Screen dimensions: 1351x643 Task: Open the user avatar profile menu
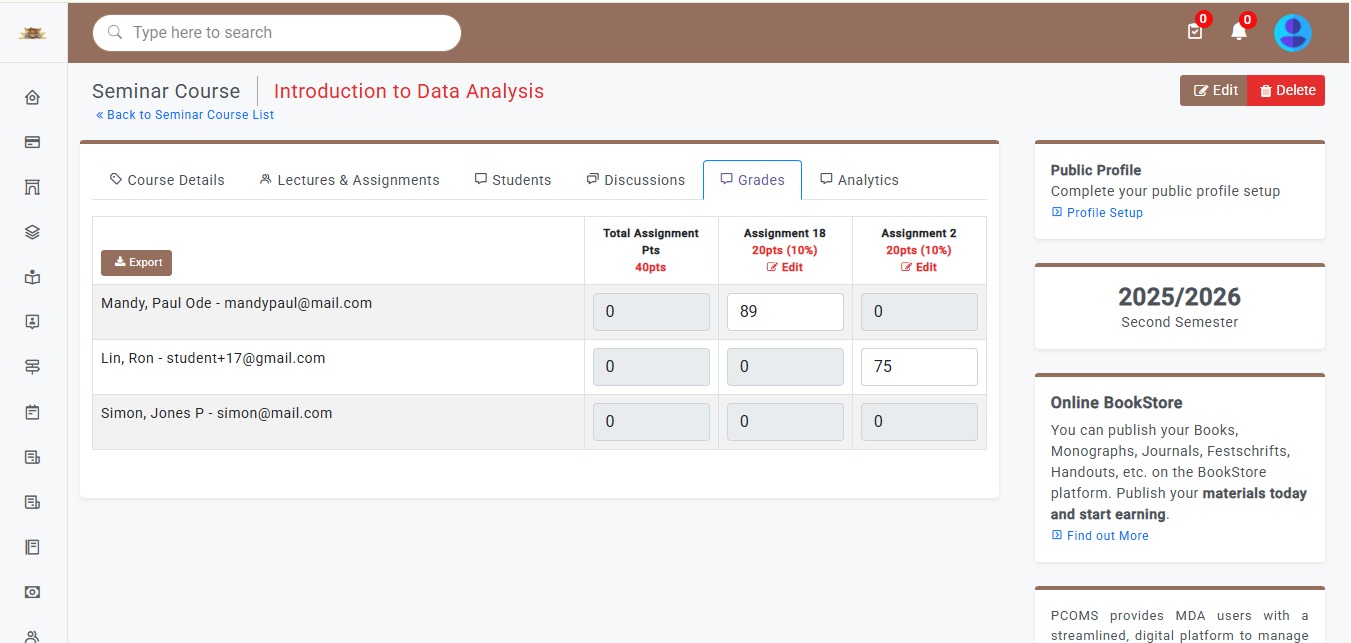click(x=1292, y=33)
